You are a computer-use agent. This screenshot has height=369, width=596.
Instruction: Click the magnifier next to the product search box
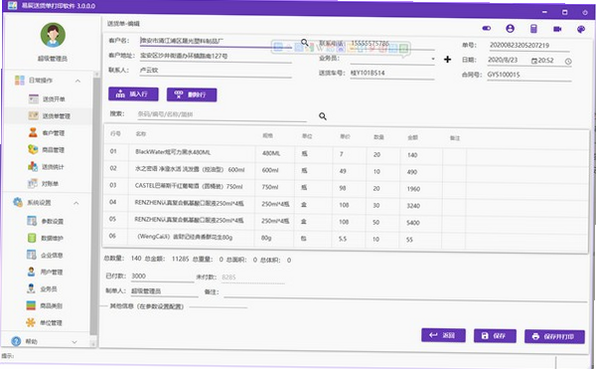pos(322,116)
